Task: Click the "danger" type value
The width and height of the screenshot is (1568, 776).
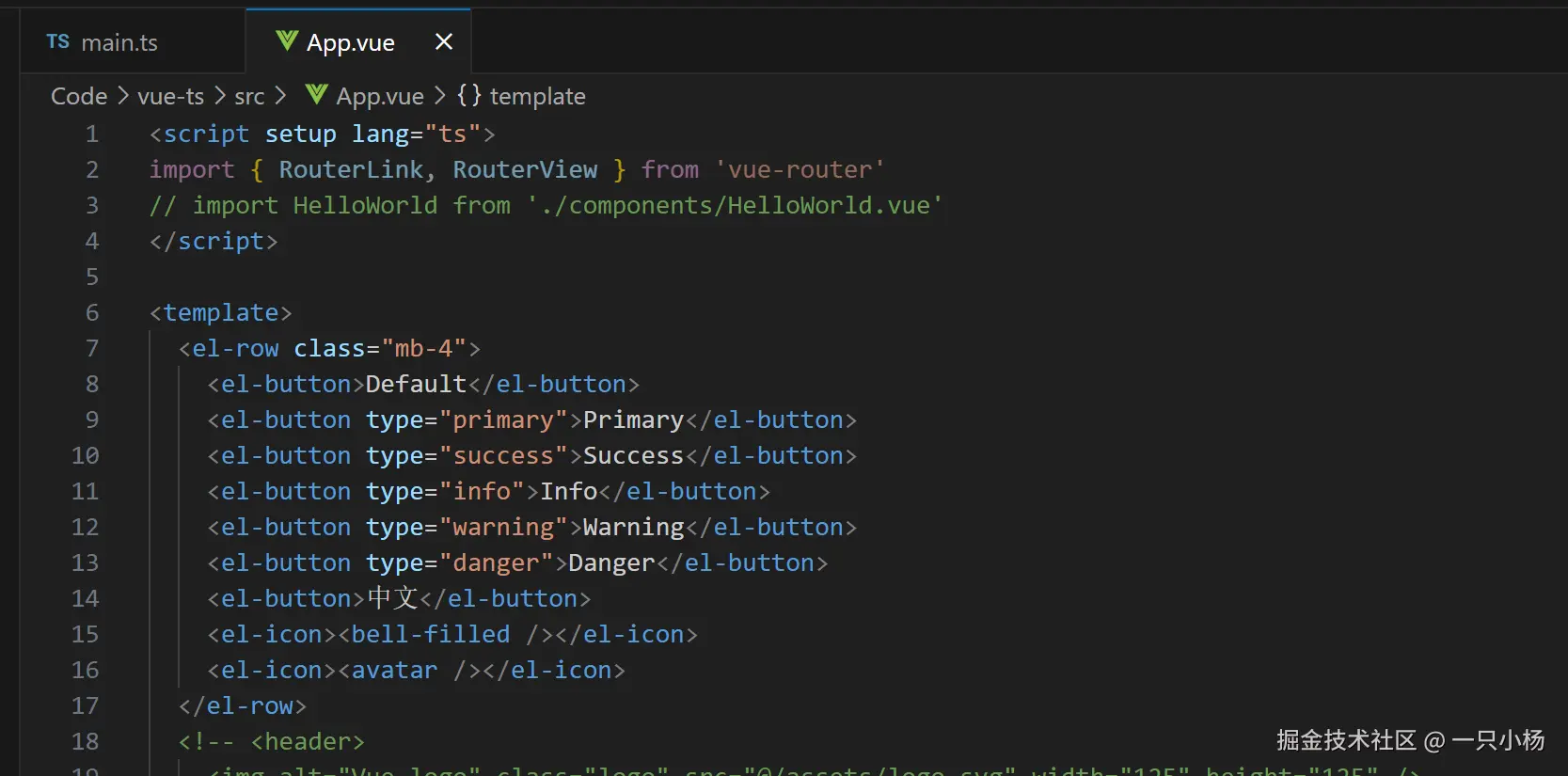Action: point(496,562)
